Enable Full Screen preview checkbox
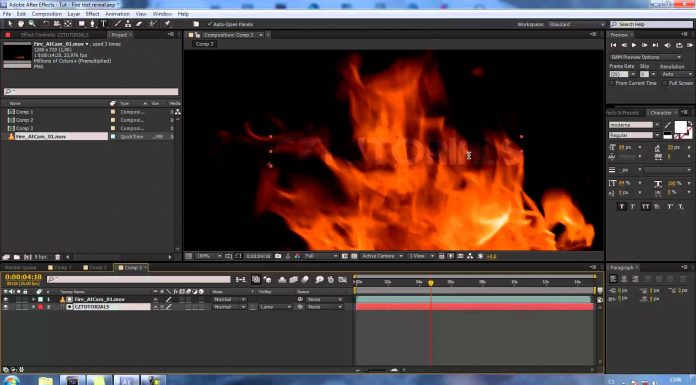 664,83
